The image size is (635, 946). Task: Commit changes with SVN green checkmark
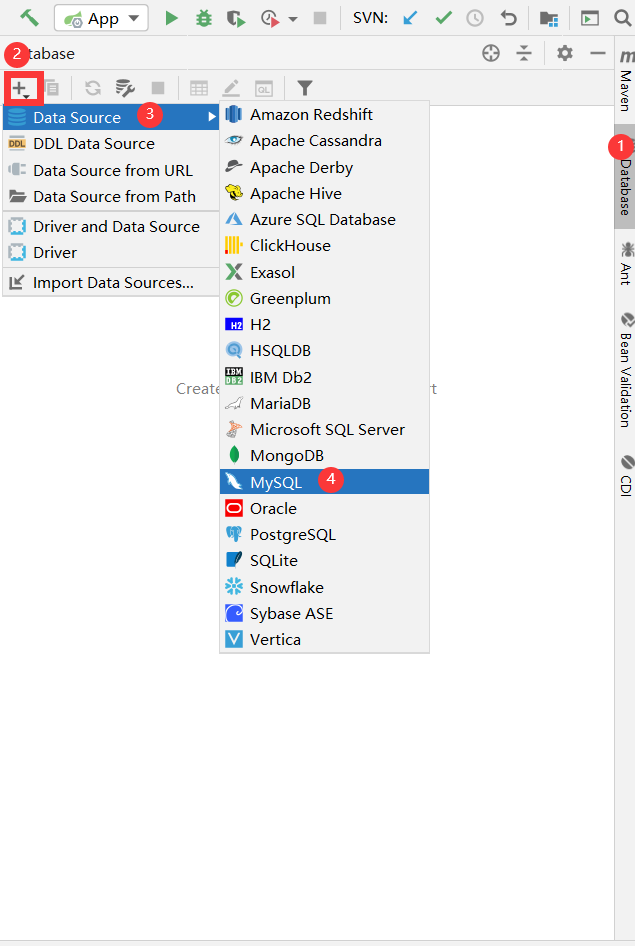(443, 18)
